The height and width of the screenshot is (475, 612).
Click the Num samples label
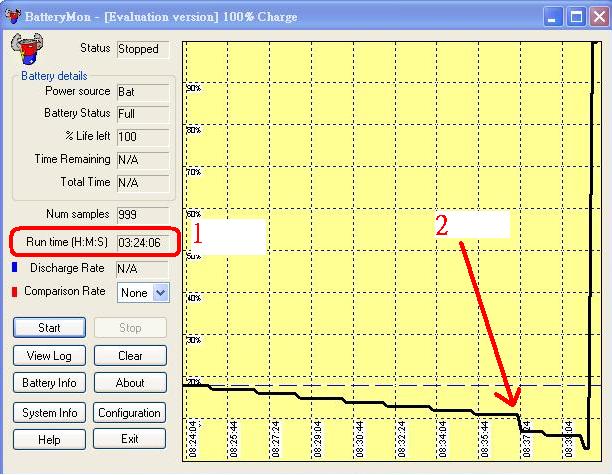click(78, 214)
